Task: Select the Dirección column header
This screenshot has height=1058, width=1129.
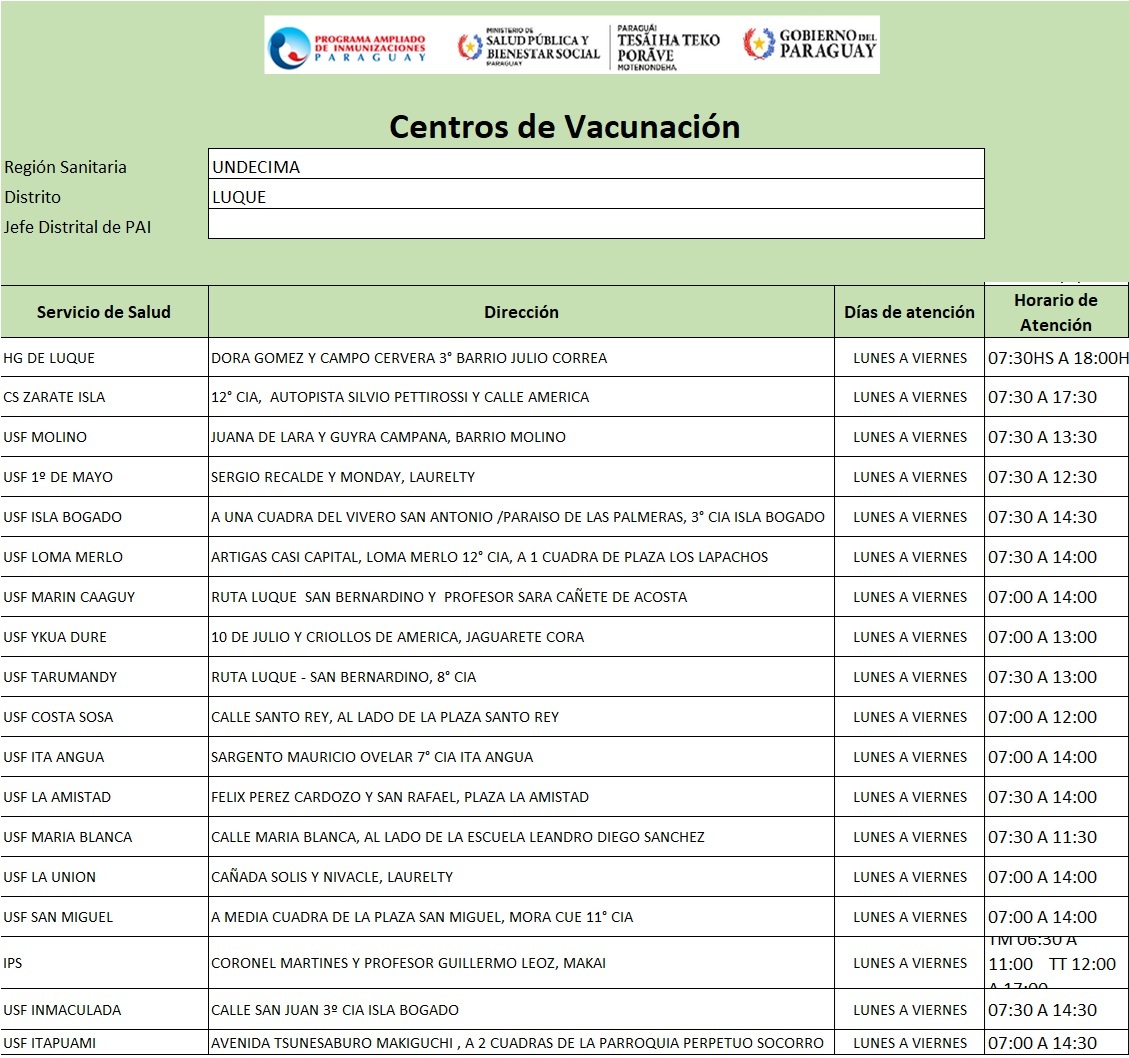Action: coord(521,312)
